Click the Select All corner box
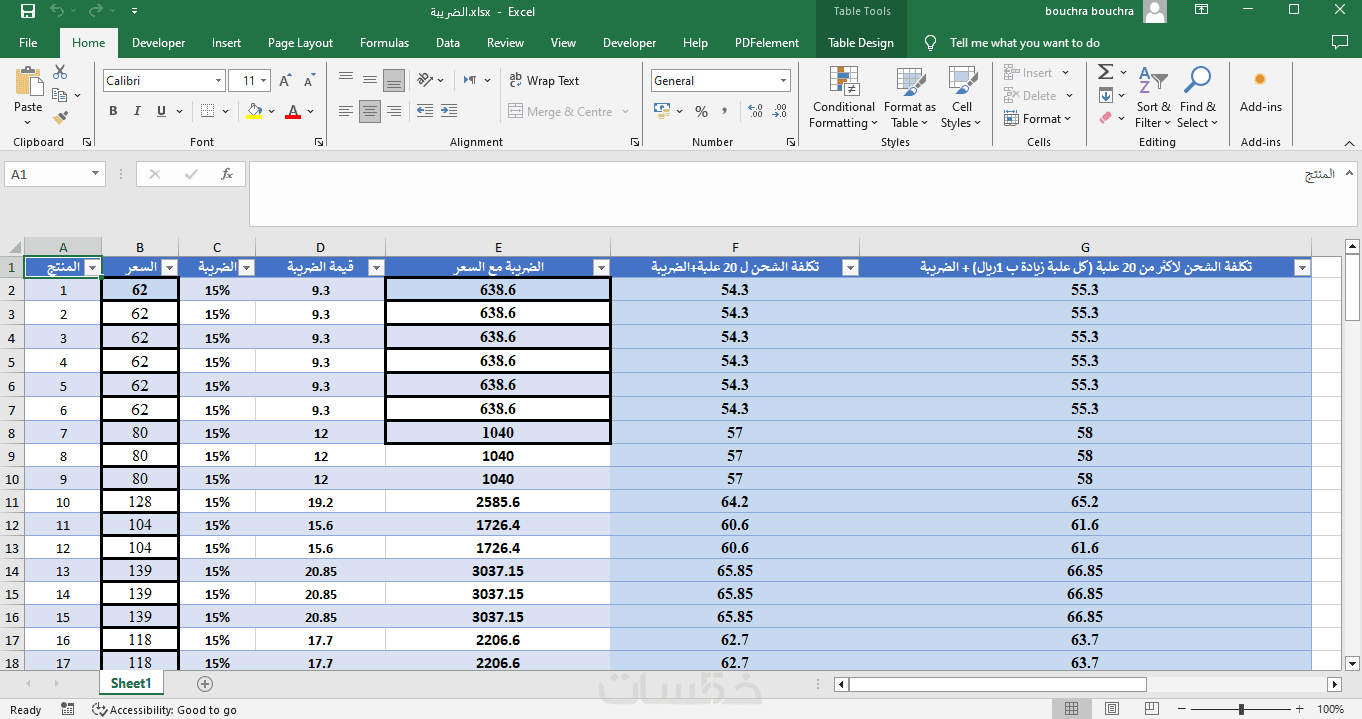1362x719 pixels. (12, 247)
